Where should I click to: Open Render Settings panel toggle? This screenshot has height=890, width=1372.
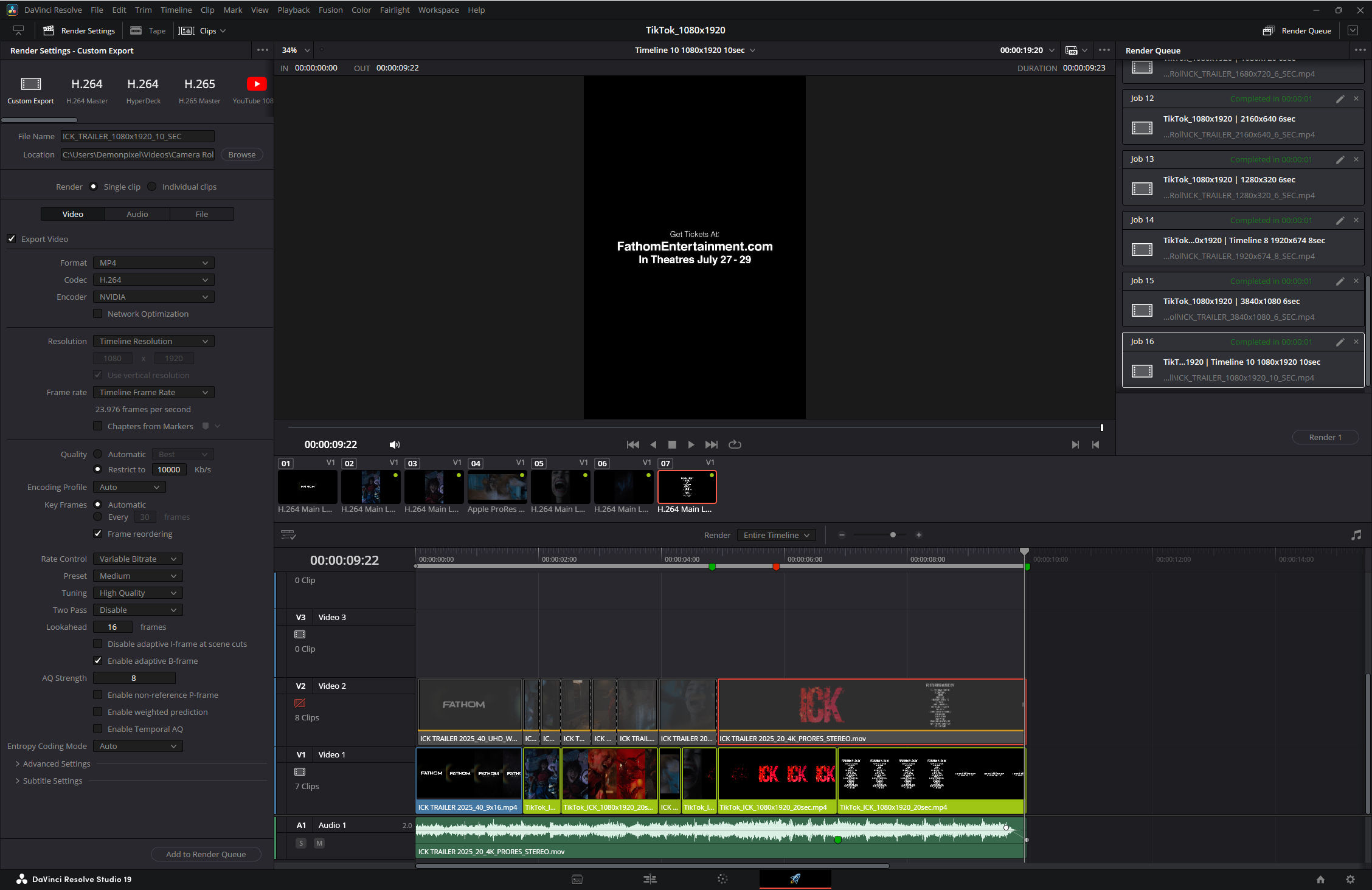79,30
